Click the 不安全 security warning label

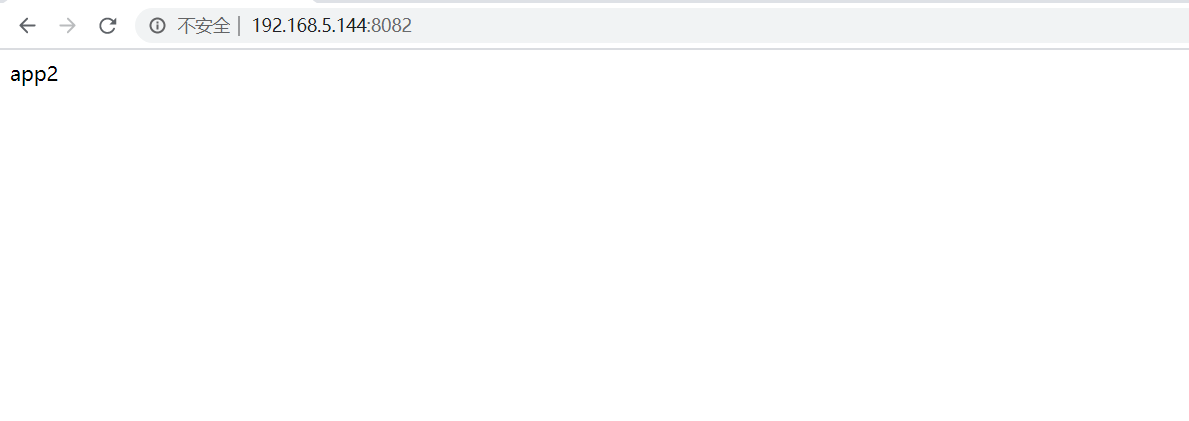click(203, 26)
